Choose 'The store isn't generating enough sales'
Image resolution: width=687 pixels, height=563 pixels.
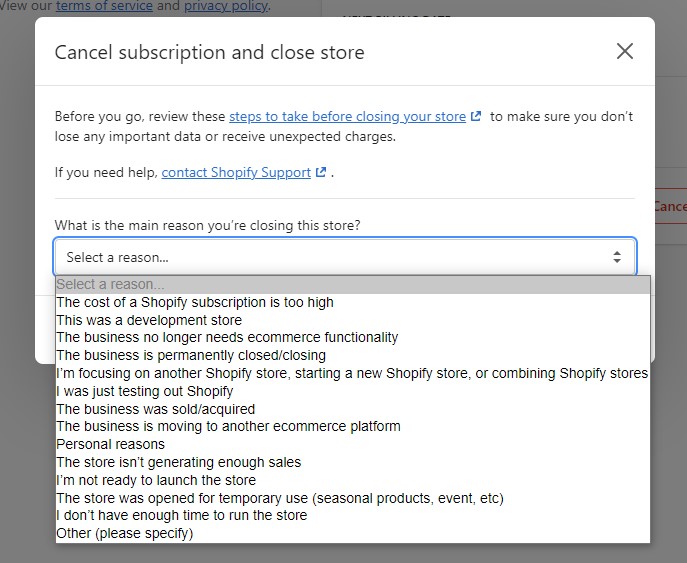tap(353, 462)
